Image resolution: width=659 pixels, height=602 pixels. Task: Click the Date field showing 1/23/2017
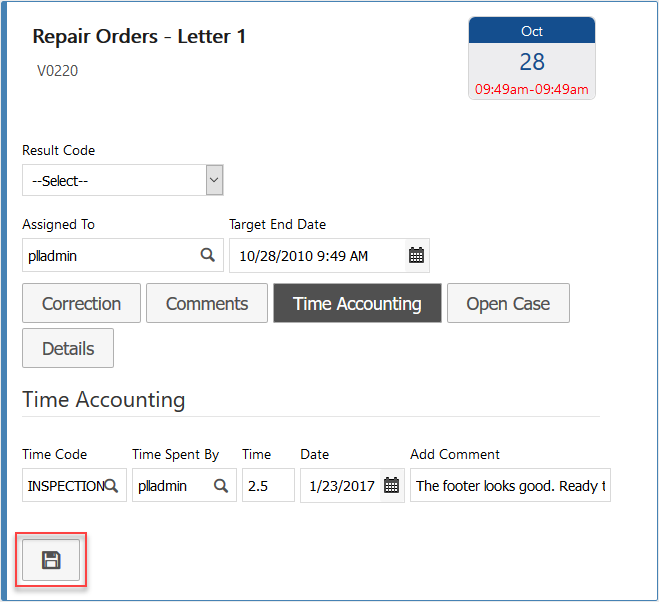pos(341,486)
